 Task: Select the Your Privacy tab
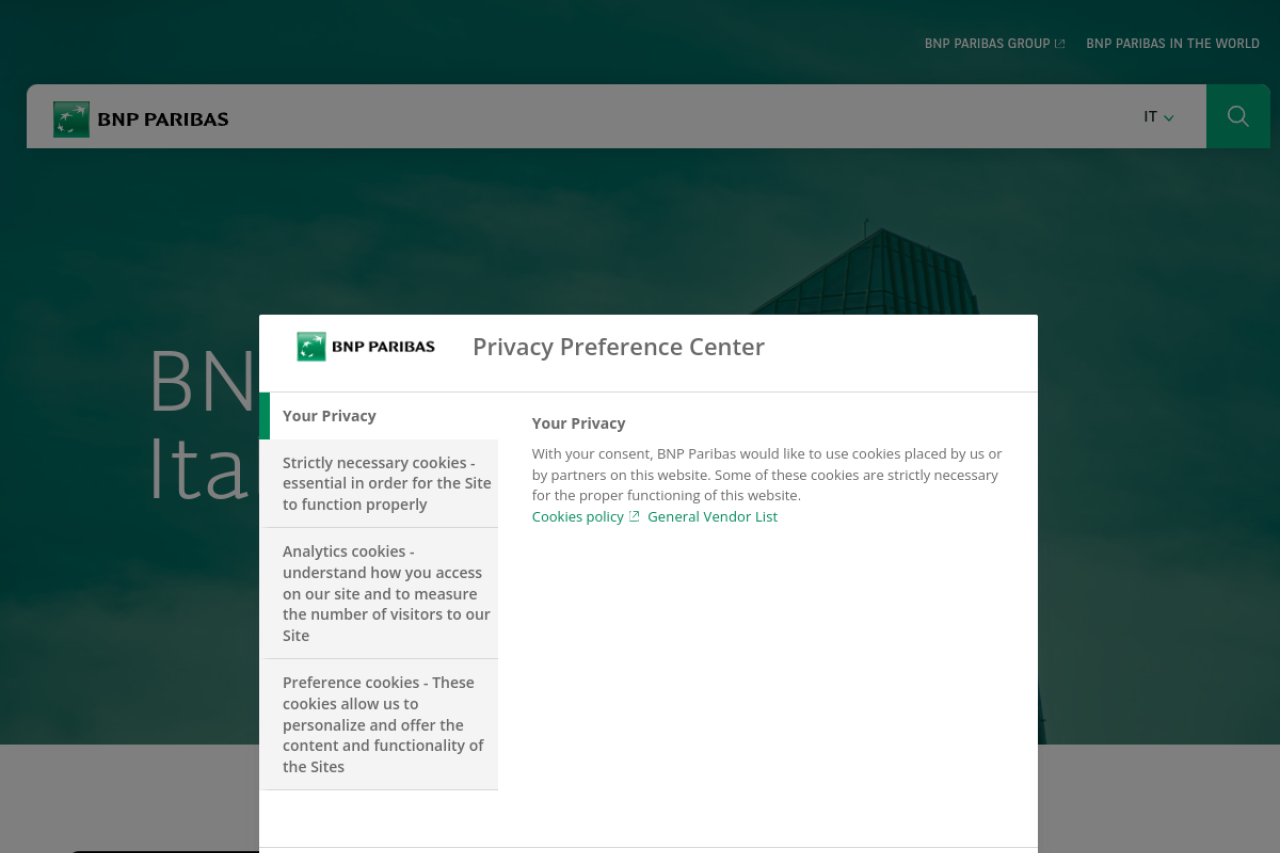click(x=379, y=416)
